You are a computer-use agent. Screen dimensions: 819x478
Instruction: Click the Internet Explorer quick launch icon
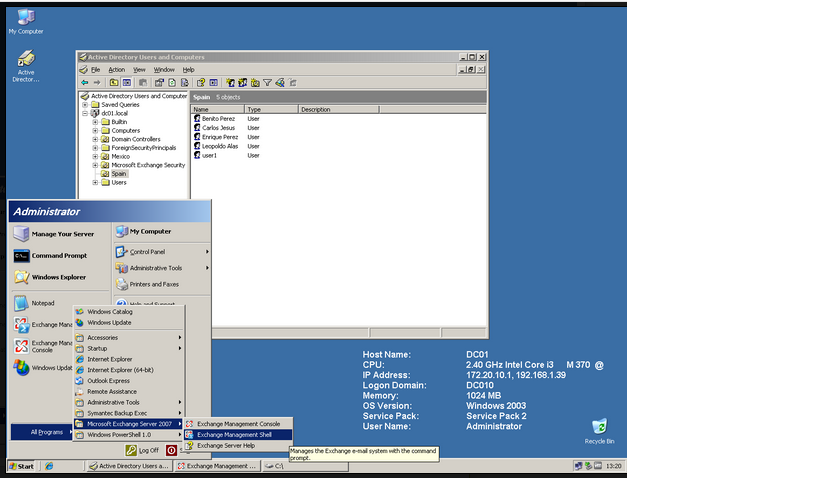tap(49, 466)
